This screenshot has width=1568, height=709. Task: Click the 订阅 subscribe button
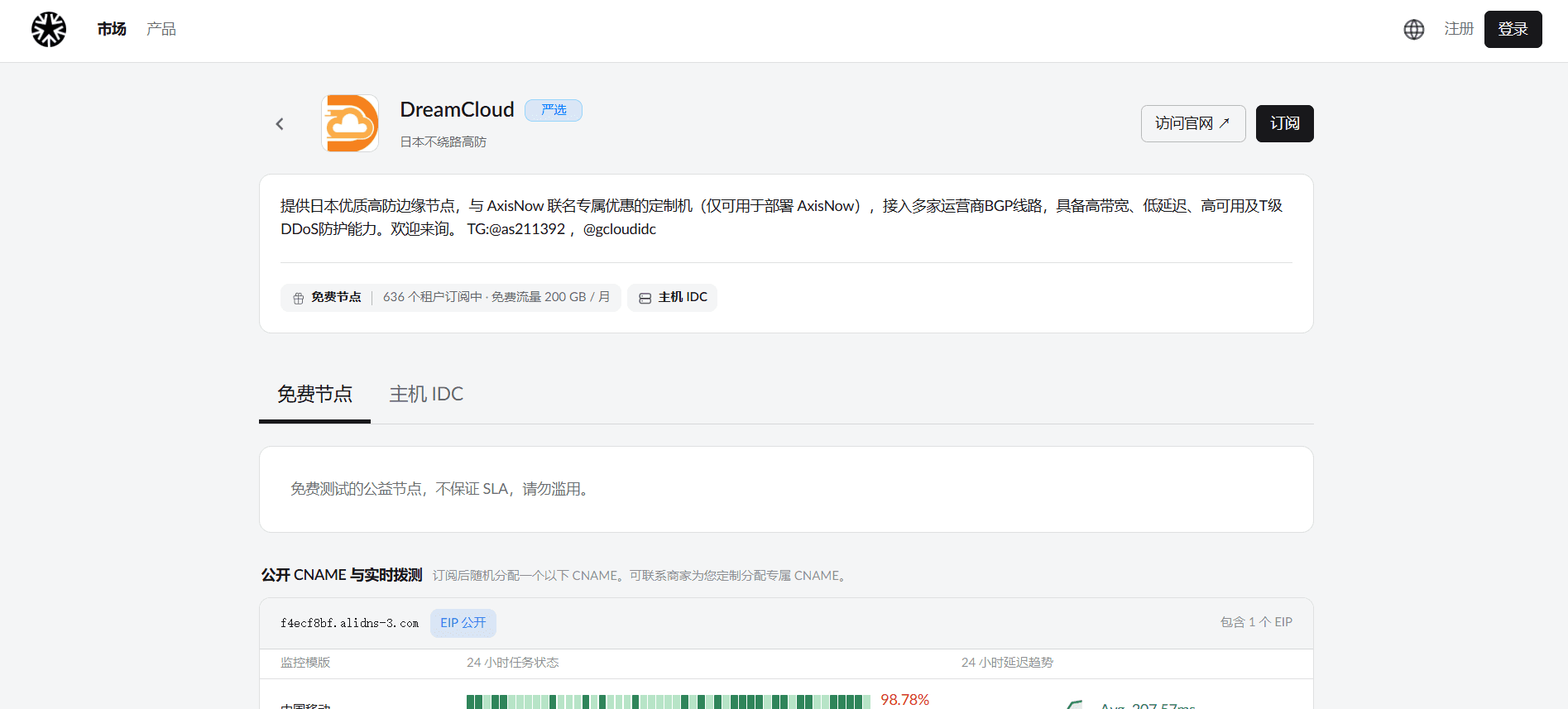[1284, 124]
